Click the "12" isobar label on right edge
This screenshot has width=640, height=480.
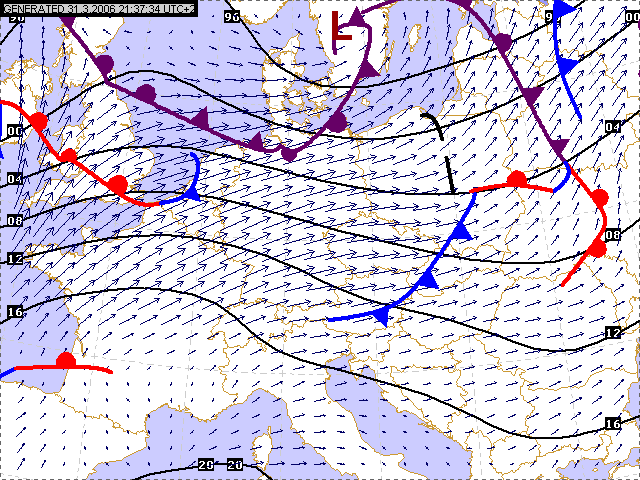[613, 332]
